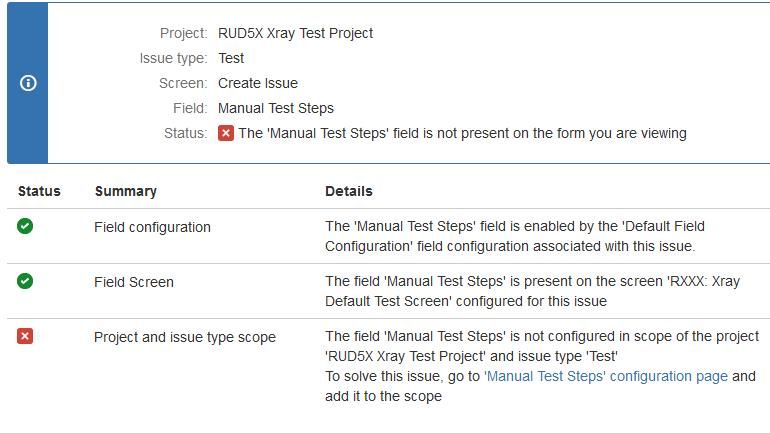This screenshot has height=434, width=770.
Task: Click the Issue type value Test
Action: 231,58
